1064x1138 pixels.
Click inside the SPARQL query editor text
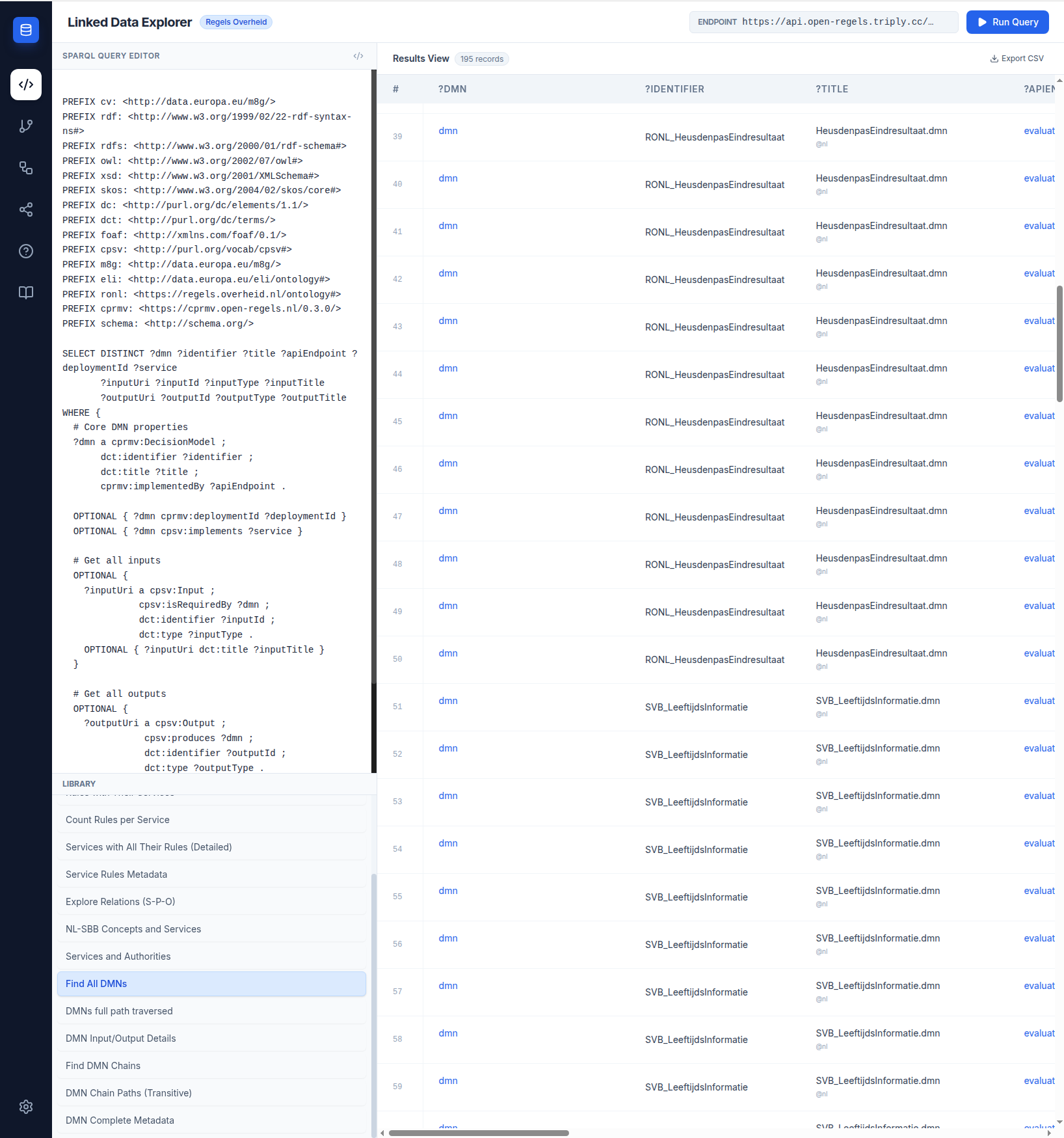click(x=211, y=420)
